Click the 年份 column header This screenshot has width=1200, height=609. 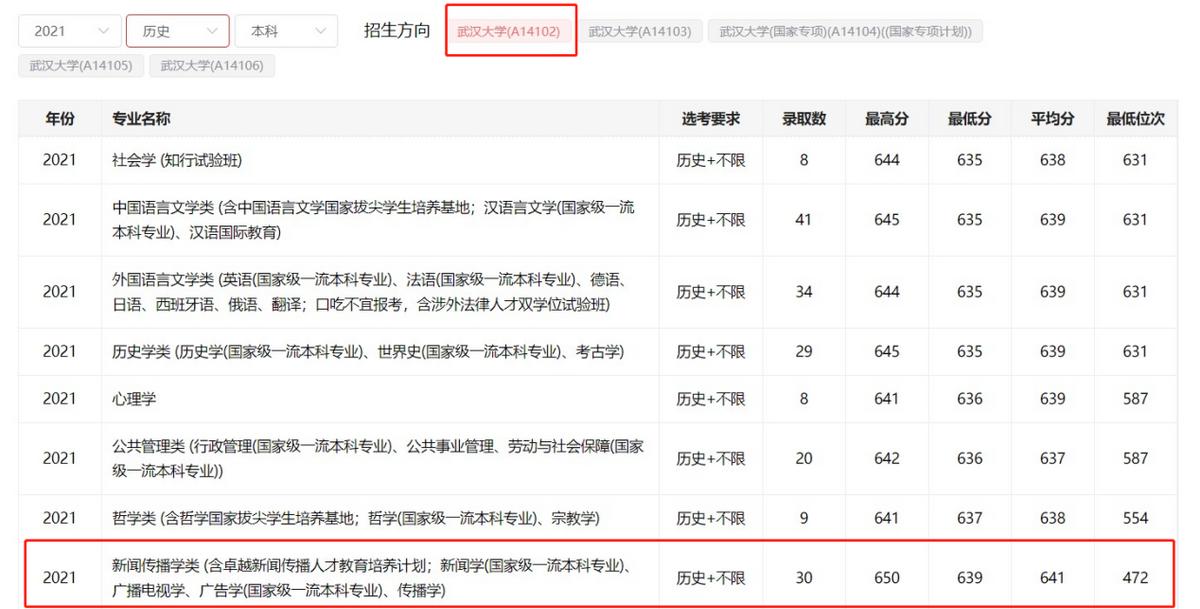point(60,118)
